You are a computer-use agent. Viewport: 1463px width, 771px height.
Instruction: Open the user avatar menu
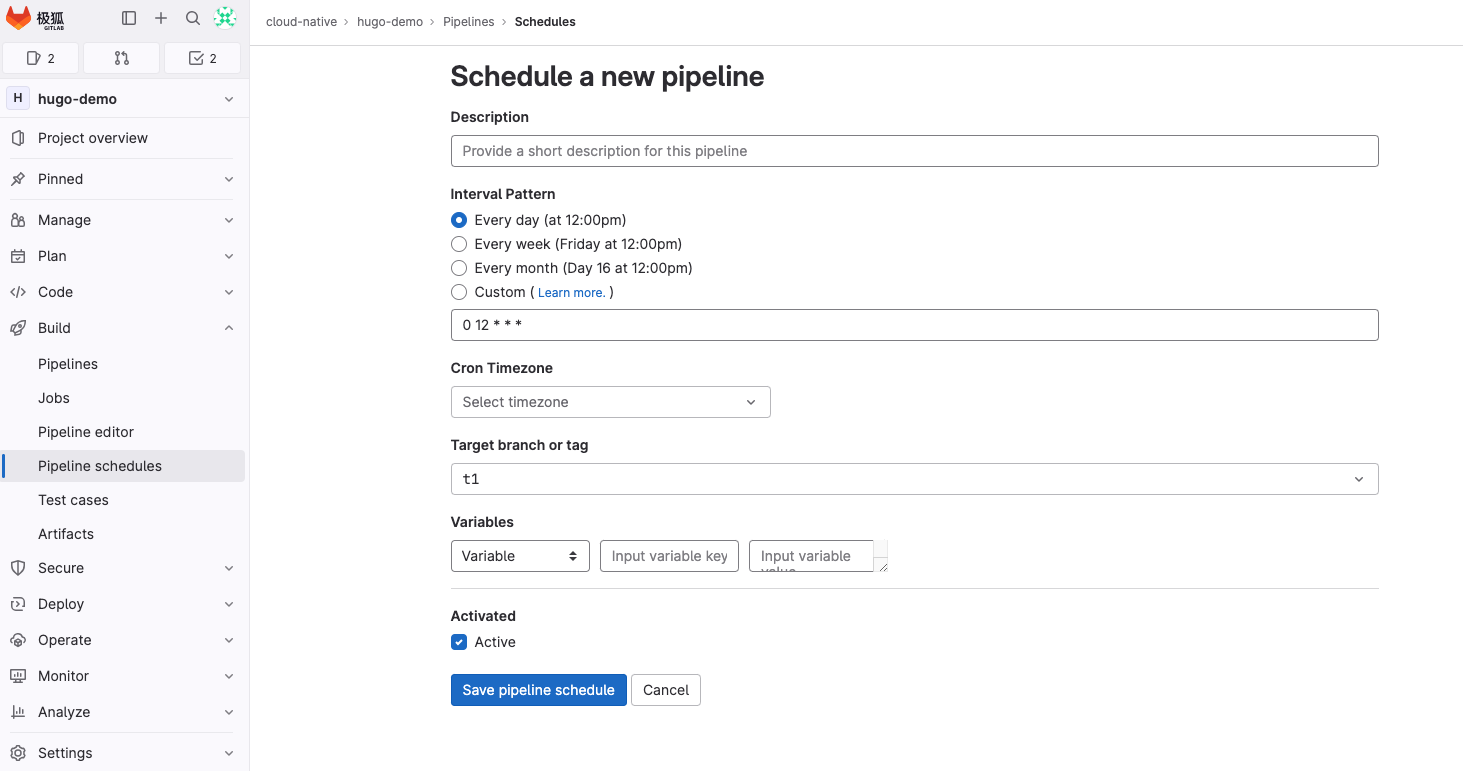pos(225,17)
